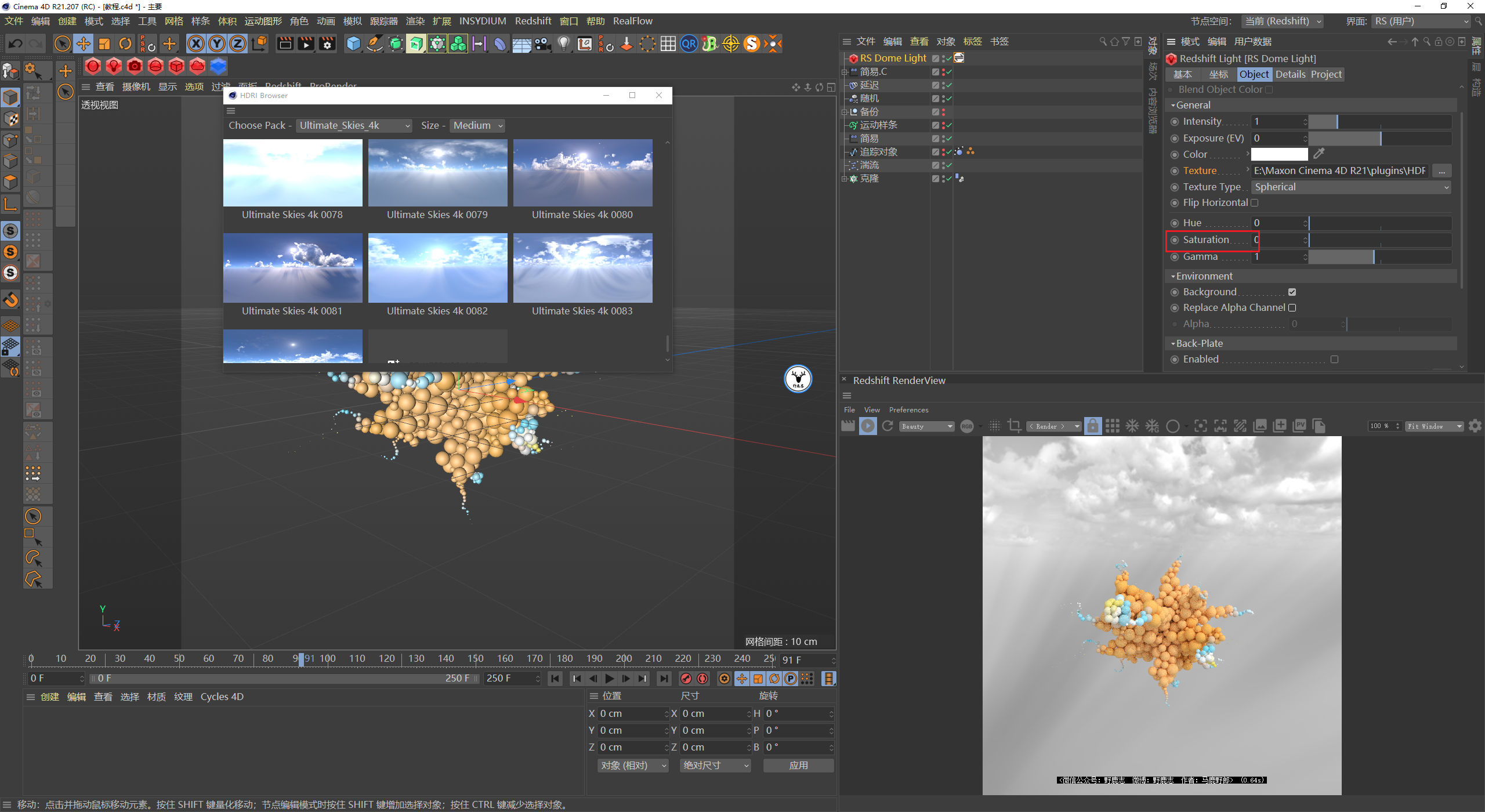
Task: Click the Texture browse ellipsis button
Action: pos(1441,171)
